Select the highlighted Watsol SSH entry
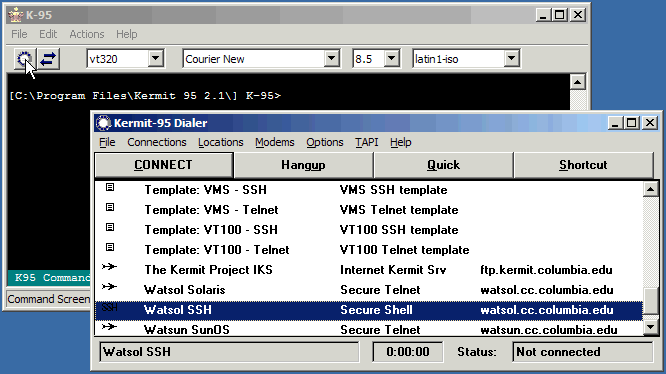This screenshot has width=666, height=374. tap(369, 310)
